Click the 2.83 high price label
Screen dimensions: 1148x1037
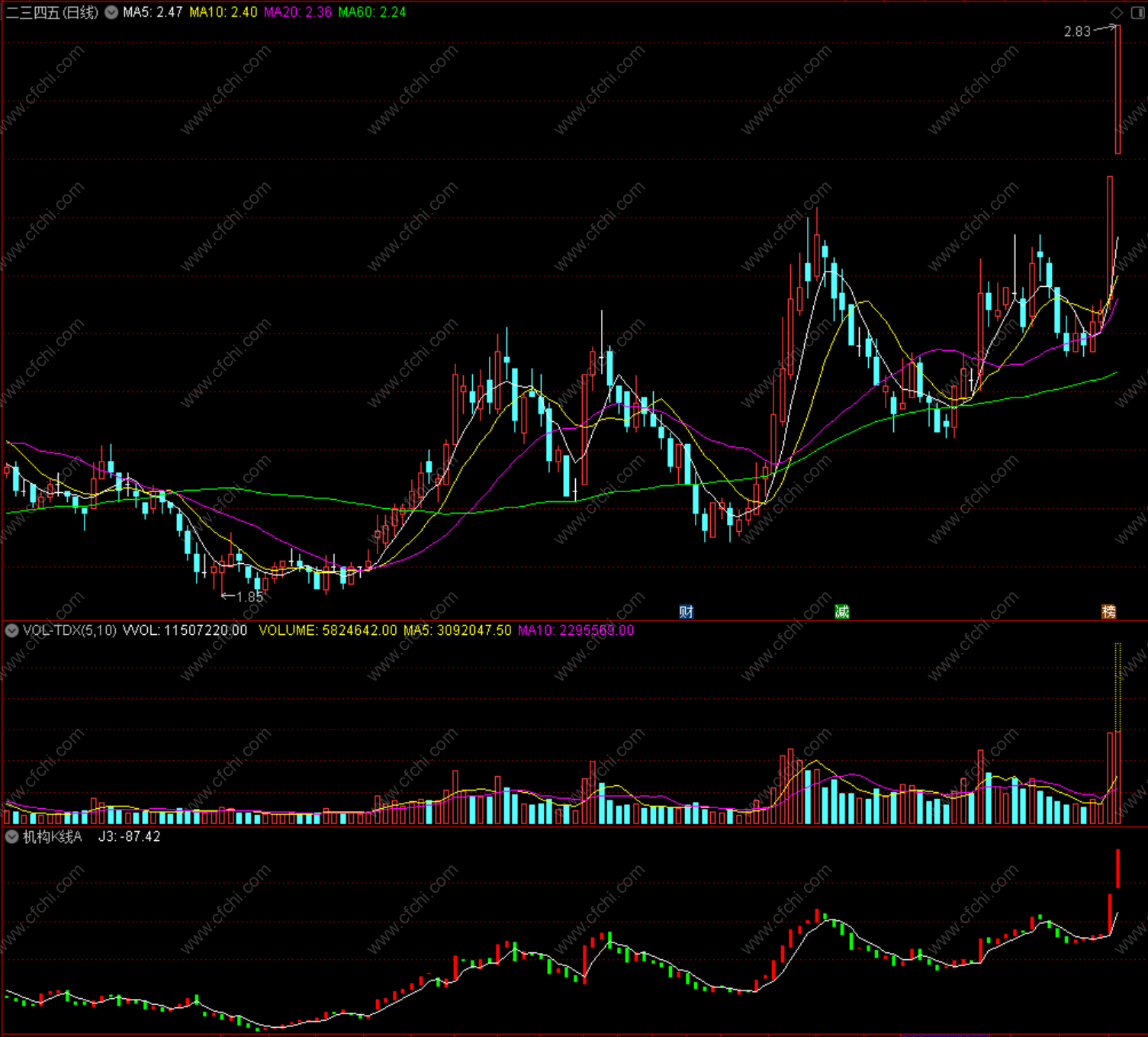1077,31
